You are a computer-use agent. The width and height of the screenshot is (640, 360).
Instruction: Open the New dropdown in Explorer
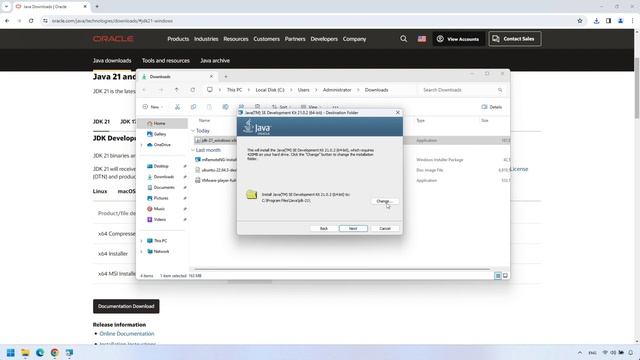pos(153,107)
